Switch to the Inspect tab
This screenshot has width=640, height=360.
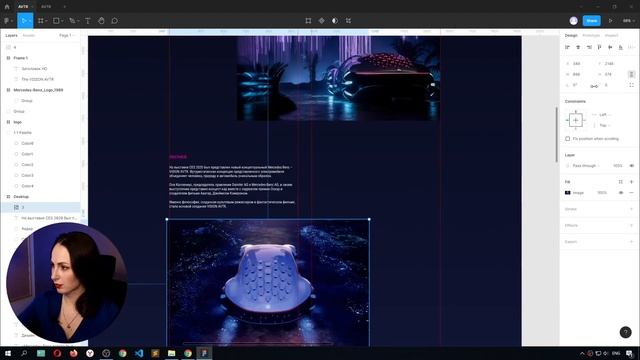[x=611, y=36]
